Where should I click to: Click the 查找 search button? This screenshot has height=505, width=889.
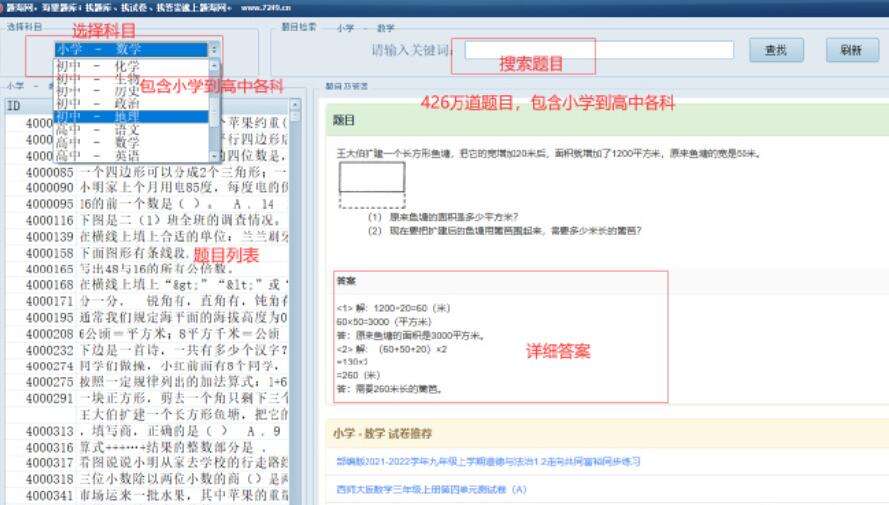(776, 50)
